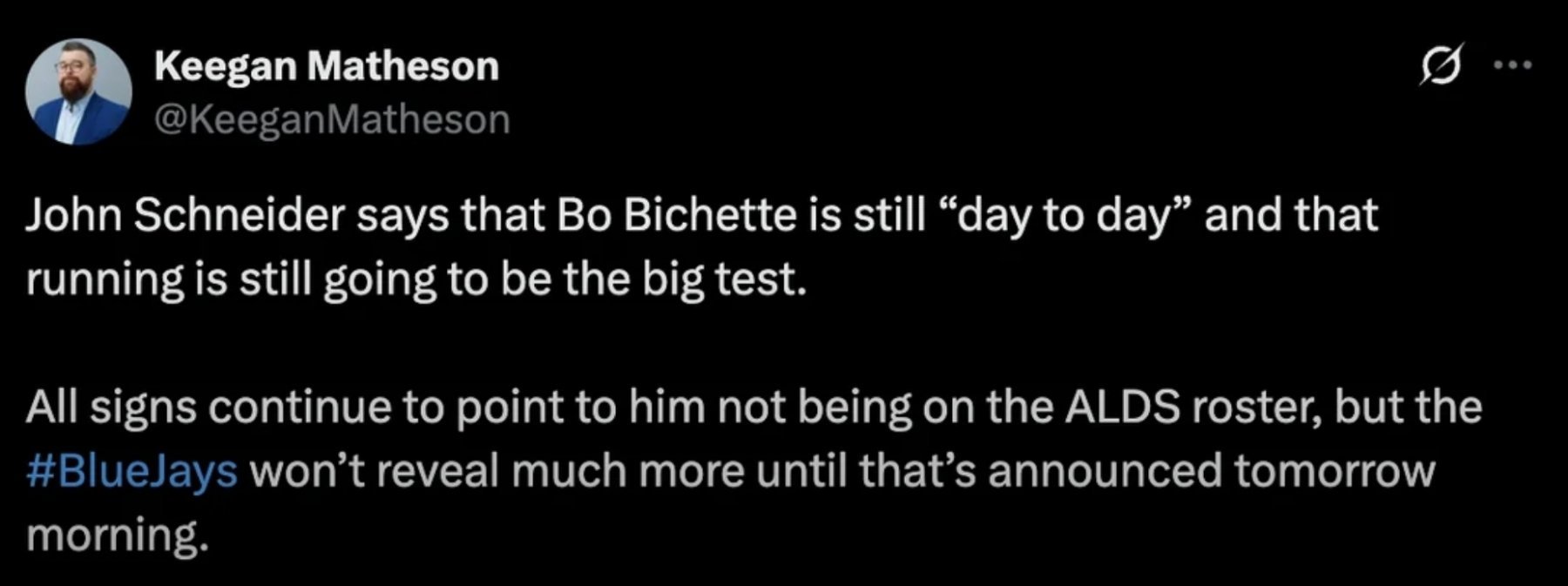This screenshot has height=586, width=1568.
Task: Click the Keegan Matheson display name
Action: [x=327, y=66]
